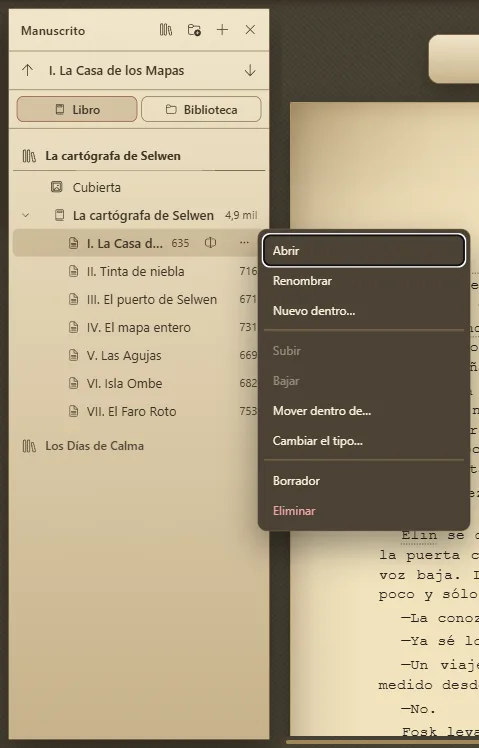Click the plus icon to add item
The width and height of the screenshot is (479, 748).
(222, 30)
